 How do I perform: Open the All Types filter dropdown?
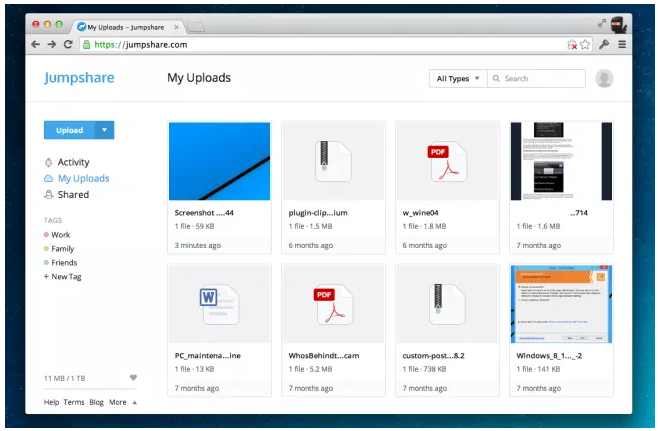tap(458, 78)
